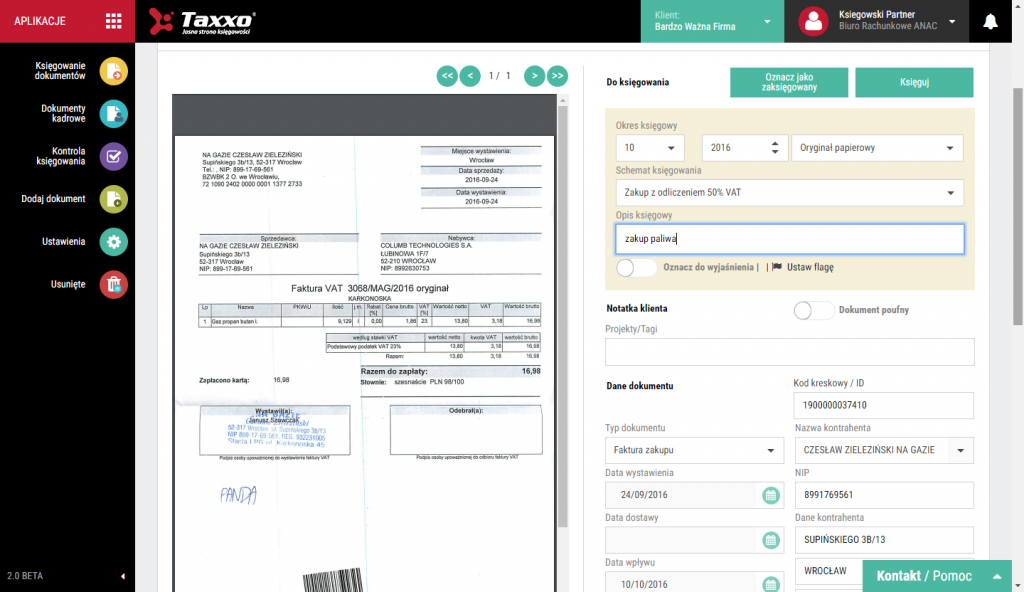Open calendar for Data dostawy
This screenshot has height=592, width=1024.
(771, 540)
